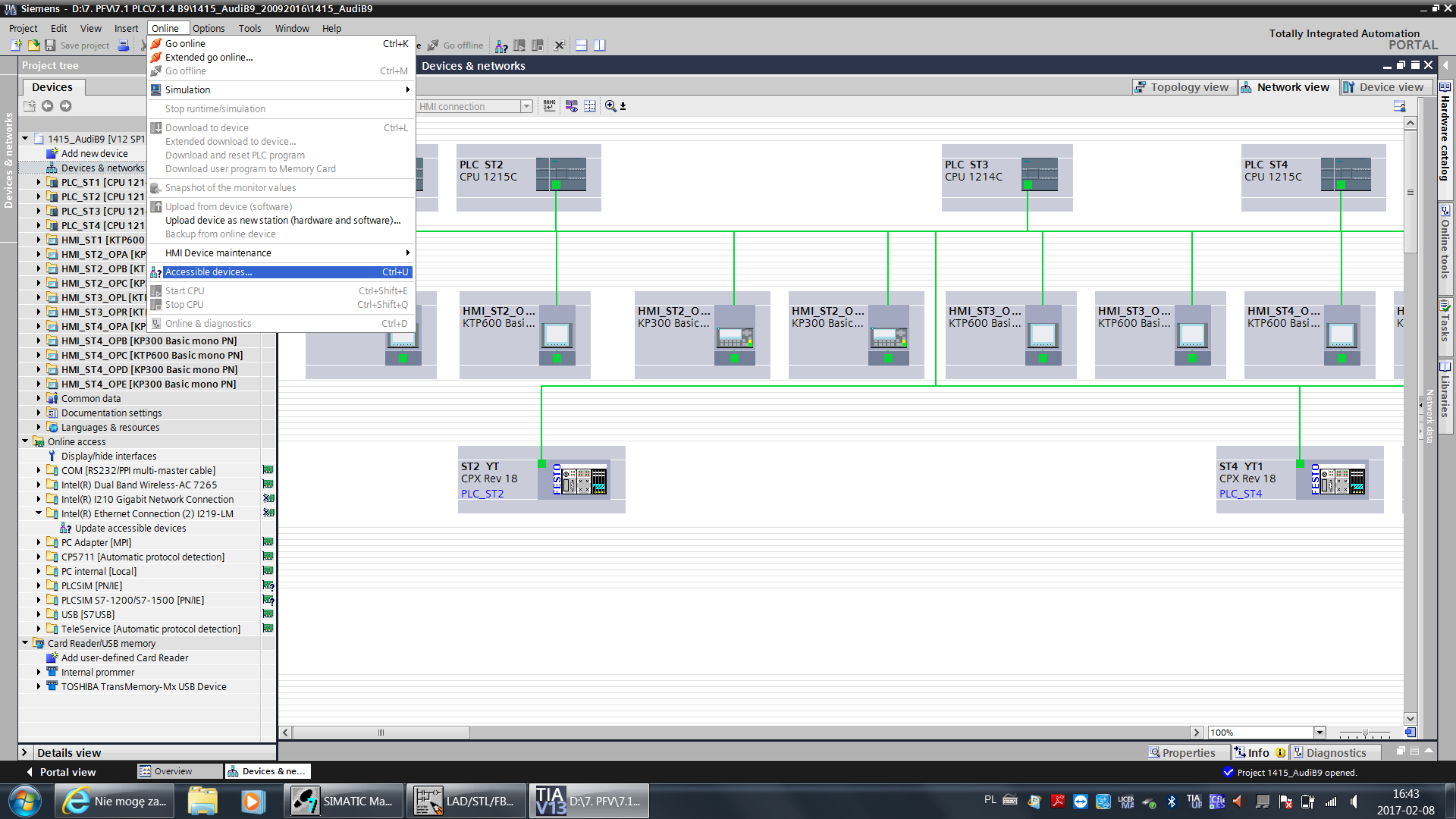Open Simulation submenu
1456x819 pixels.
pos(281,89)
